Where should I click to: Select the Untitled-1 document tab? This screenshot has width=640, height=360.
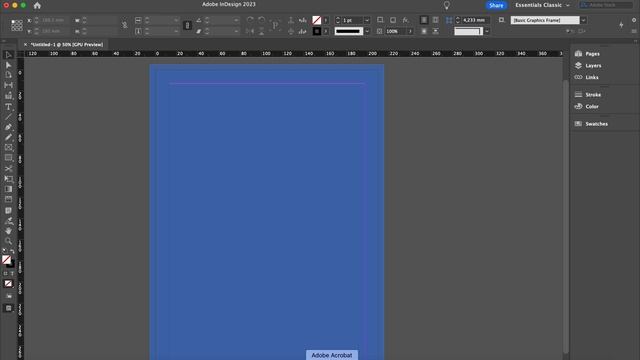67,44
